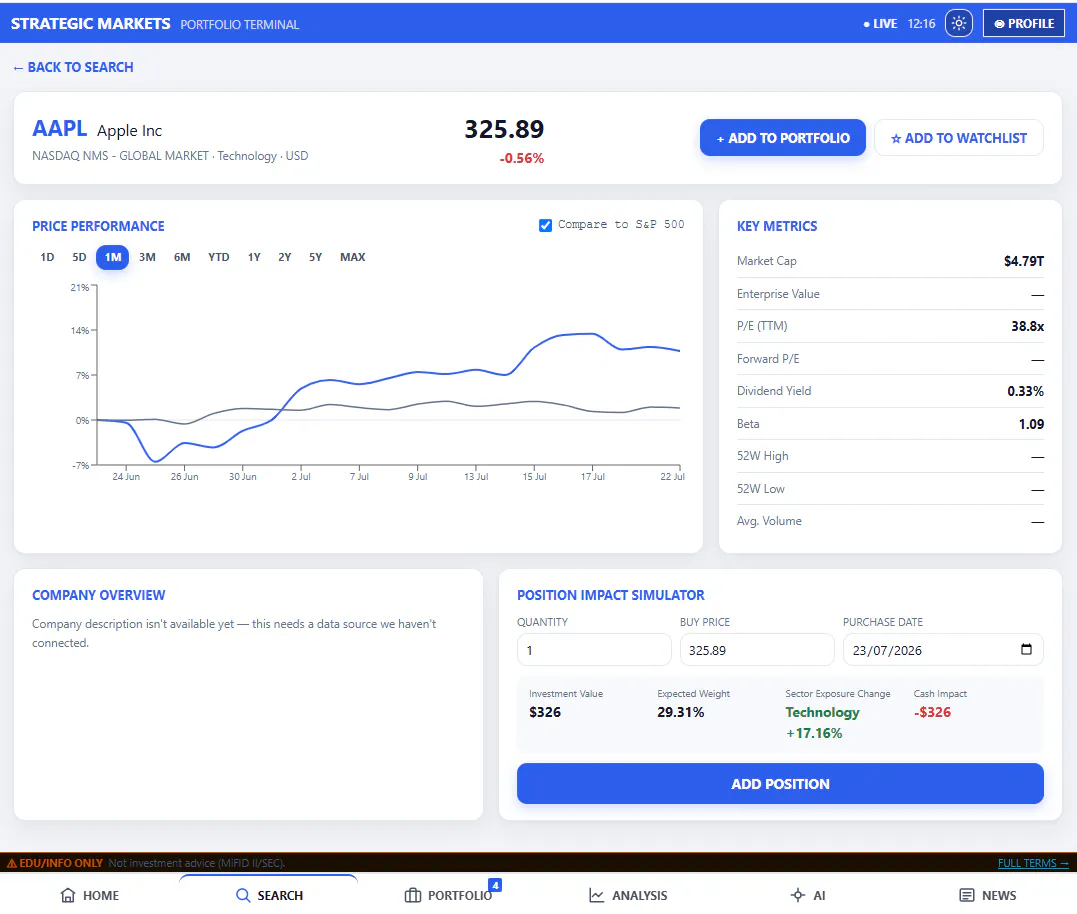This screenshot has width=1077, height=914.
Task: Select the 1M chart range
Action: 113,257
